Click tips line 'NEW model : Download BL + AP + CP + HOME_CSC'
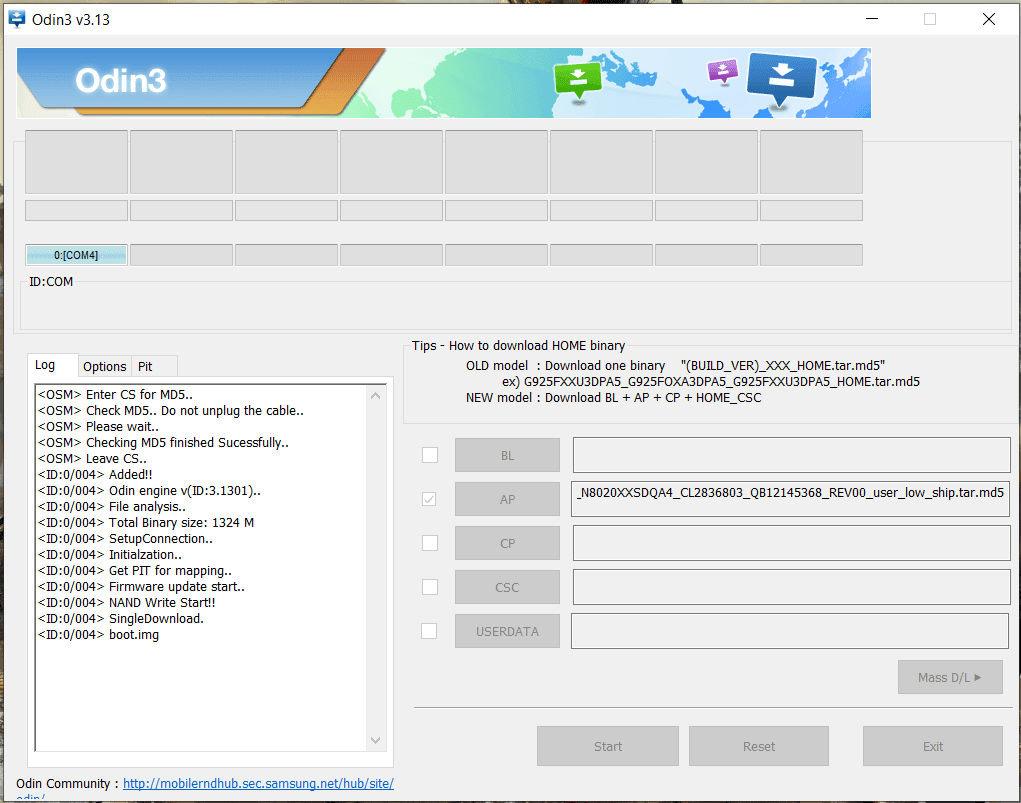This screenshot has width=1021, height=803. (613, 397)
